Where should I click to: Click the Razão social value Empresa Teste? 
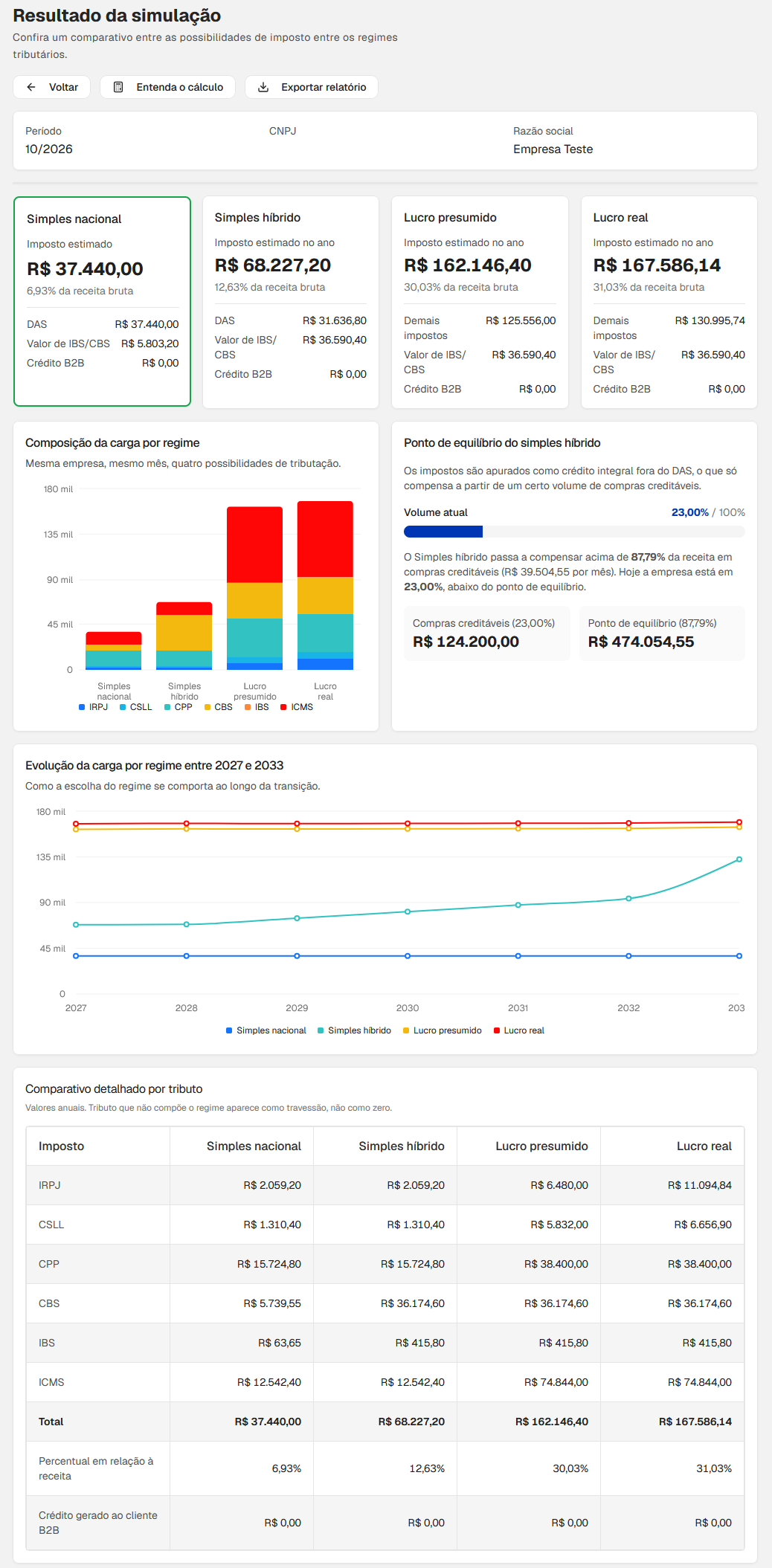pyautogui.click(x=553, y=149)
